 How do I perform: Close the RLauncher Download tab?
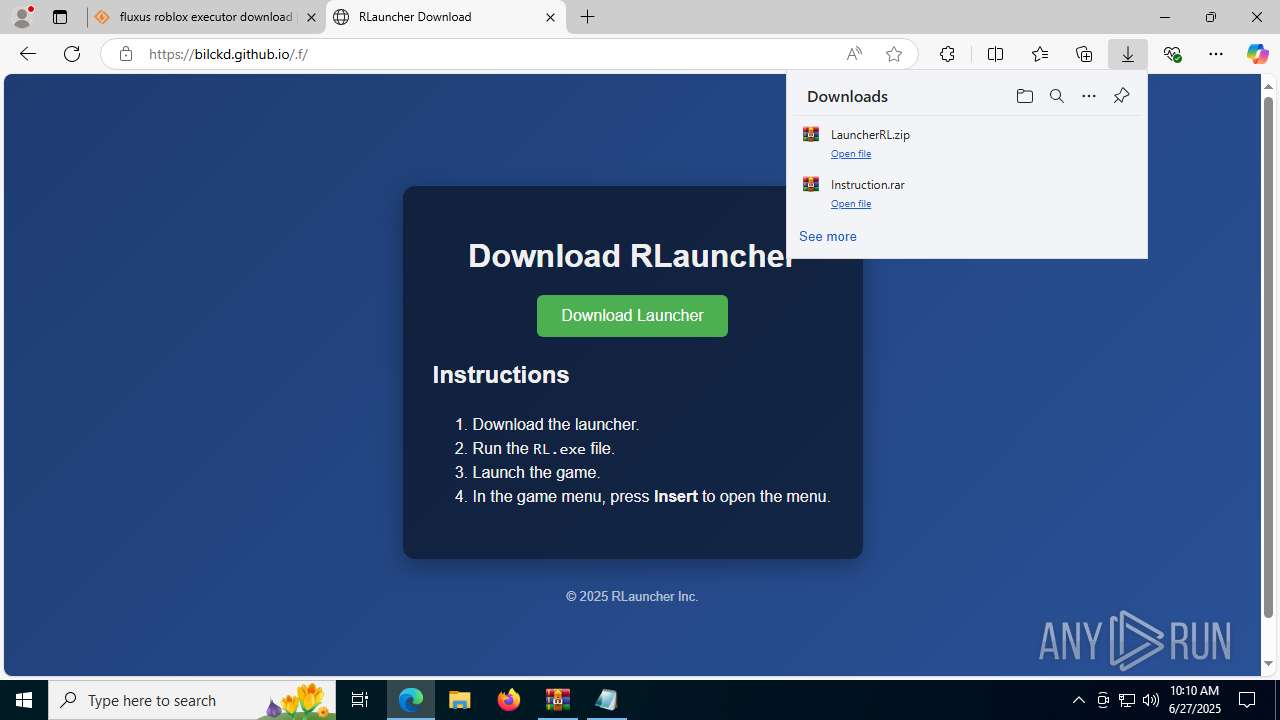[x=550, y=17]
